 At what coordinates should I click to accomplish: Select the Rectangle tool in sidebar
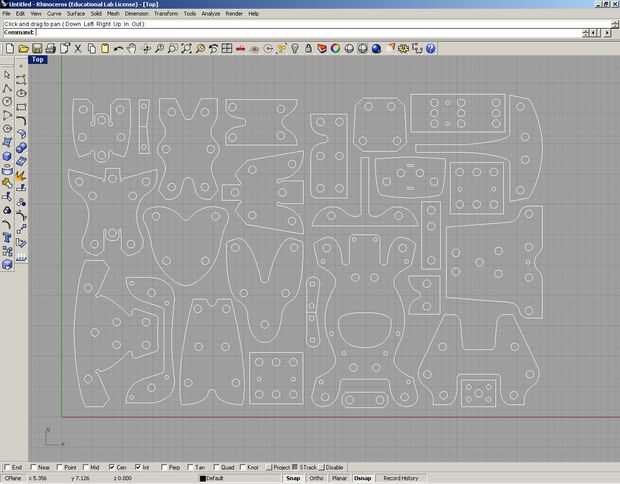pyautogui.click(x=21, y=107)
